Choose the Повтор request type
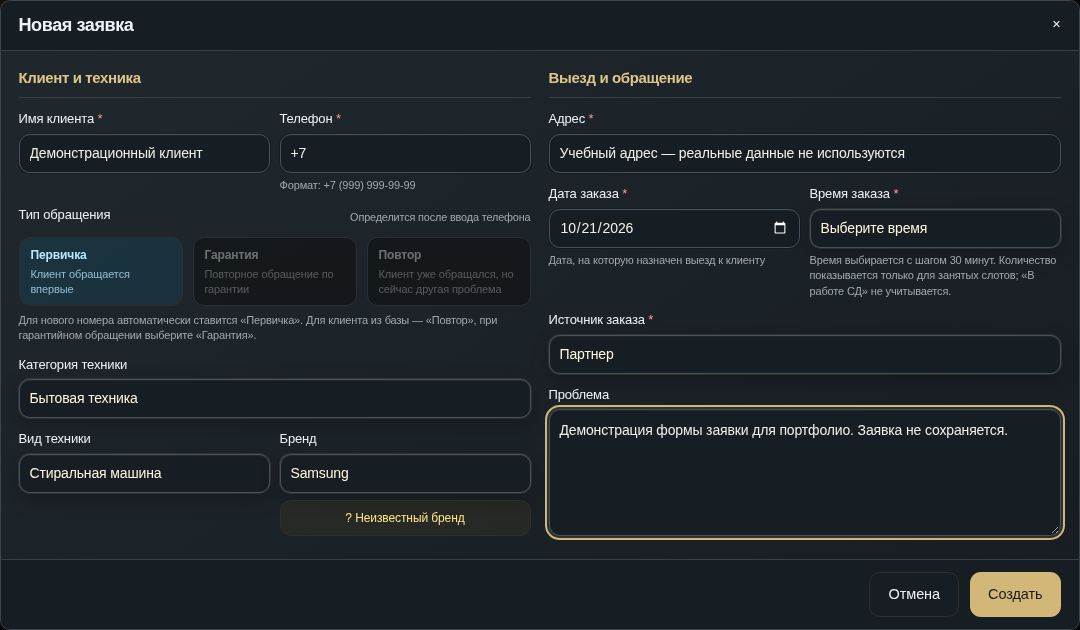The height and width of the screenshot is (630, 1080). click(x=448, y=271)
